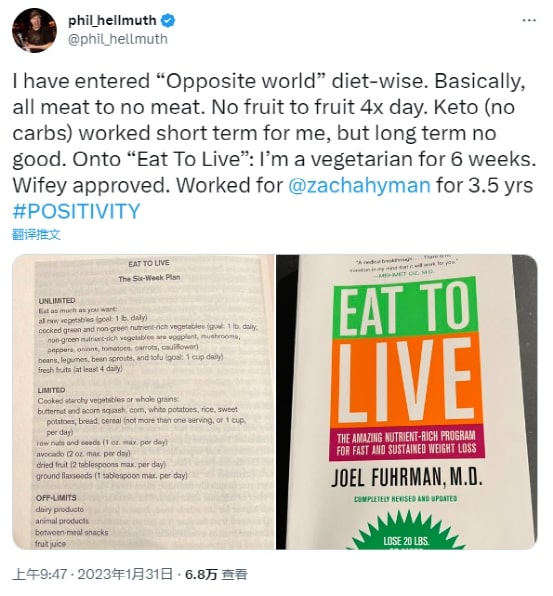Image resolution: width=553 pixels, height=596 pixels.
Task: Click the Joel Fuhrman, M.D. author name
Action: (407, 478)
